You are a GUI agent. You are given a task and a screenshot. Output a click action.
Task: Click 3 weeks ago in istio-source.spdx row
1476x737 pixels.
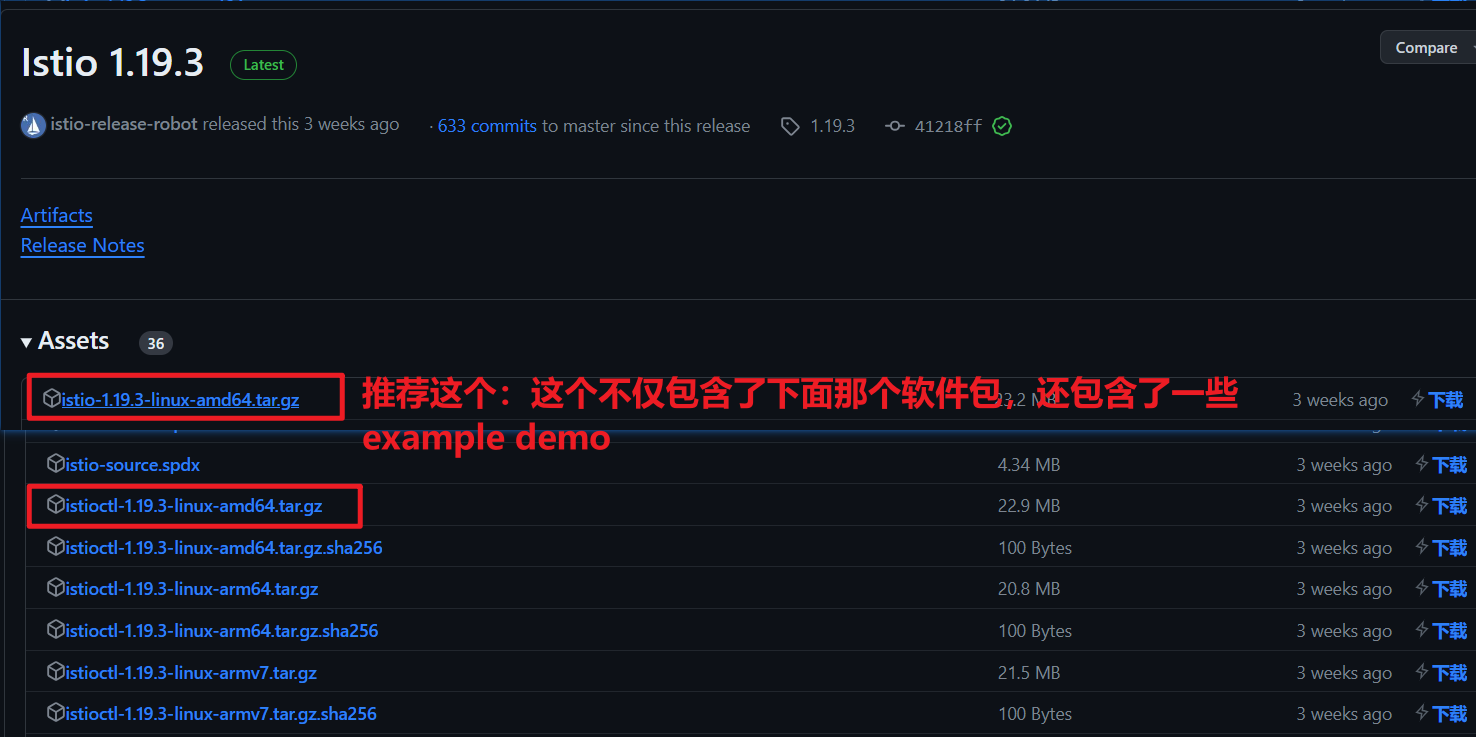click(x=1344, y=465)
